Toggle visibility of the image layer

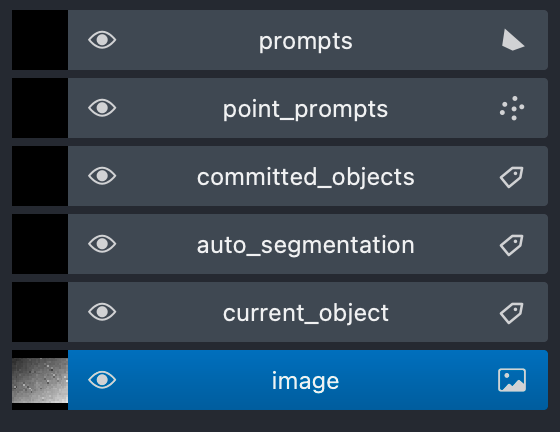[102, 380]
